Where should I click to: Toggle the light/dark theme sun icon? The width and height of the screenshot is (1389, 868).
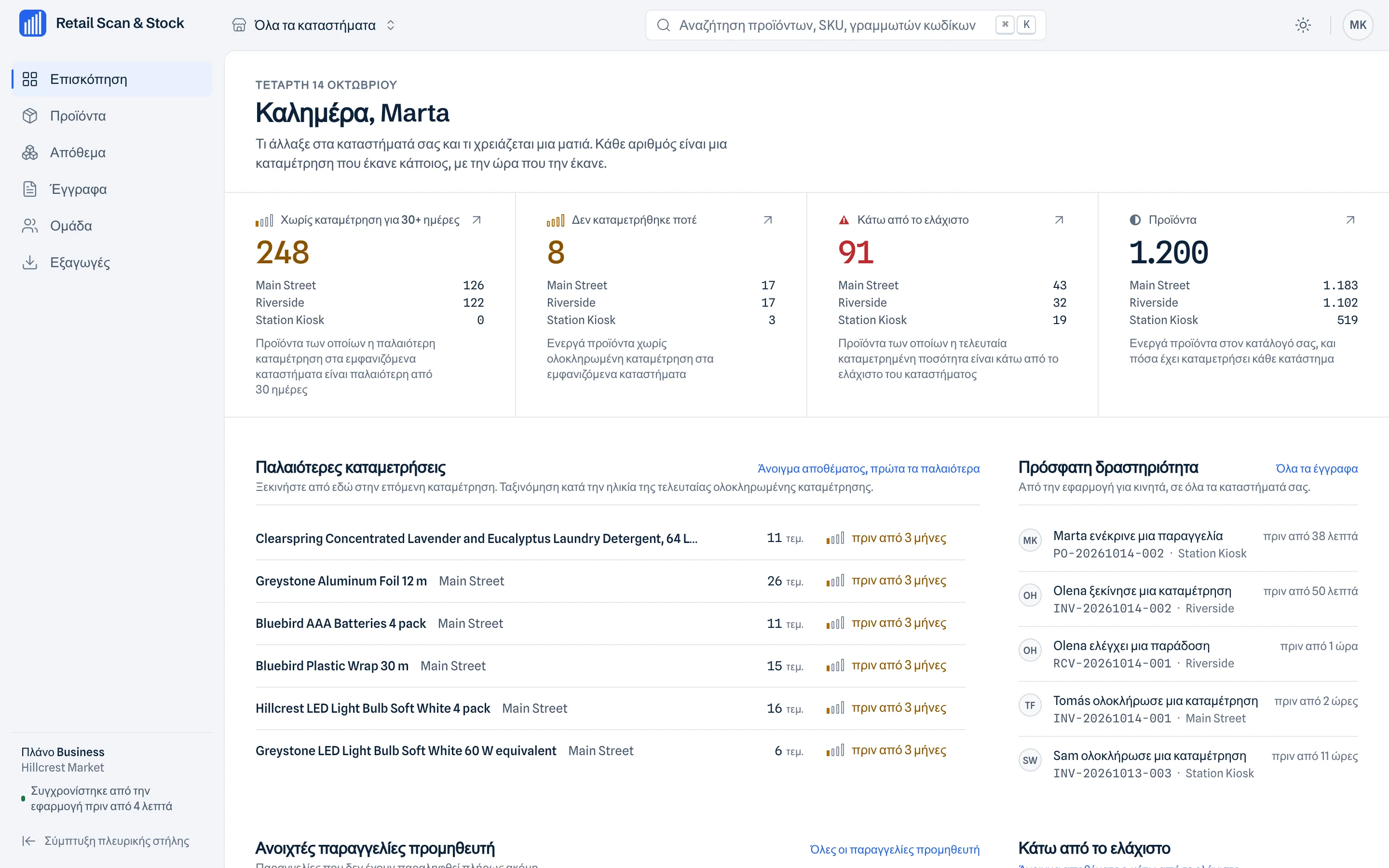[x=1303, y=25]
